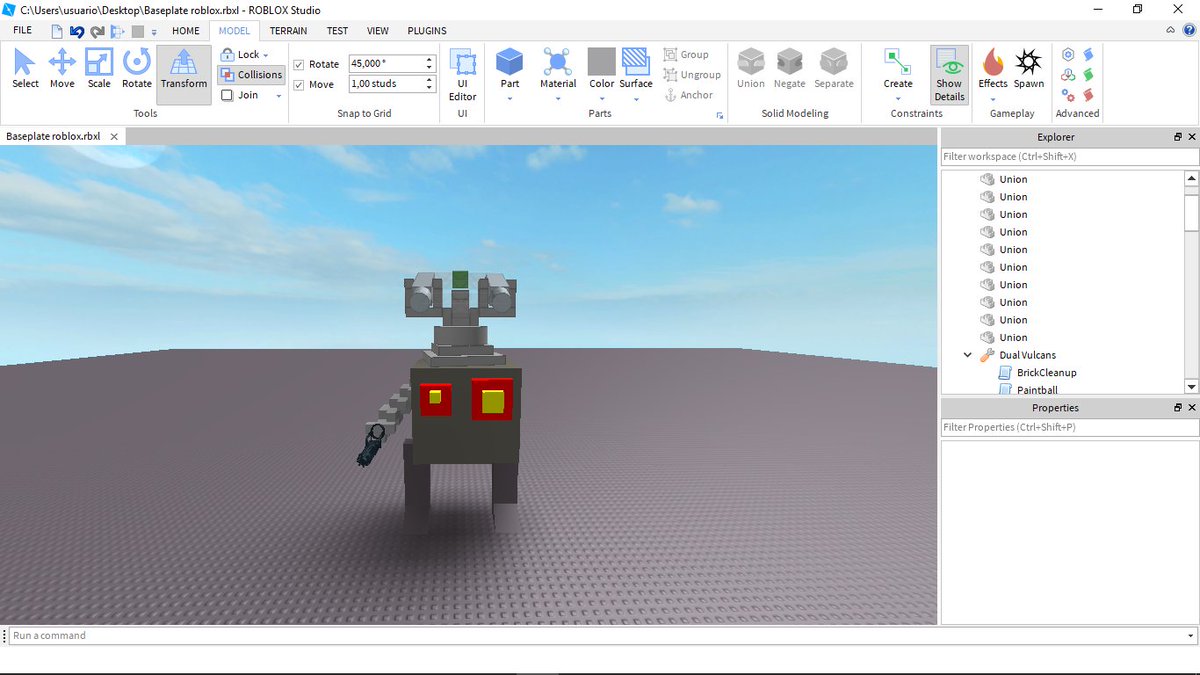The image size is (1200, 675).
Task: Open the Join dropdown arrow
Action: pos(279,96)
